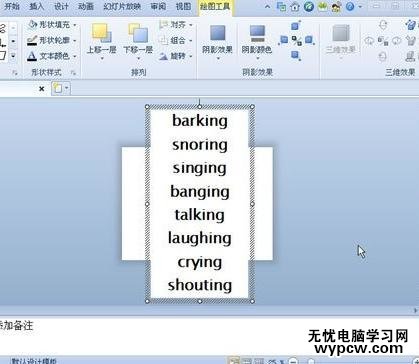This screenshot has width=419, height=364.
Task: Click the 3D tilt left icon
Action: click(x=369, y=41)
